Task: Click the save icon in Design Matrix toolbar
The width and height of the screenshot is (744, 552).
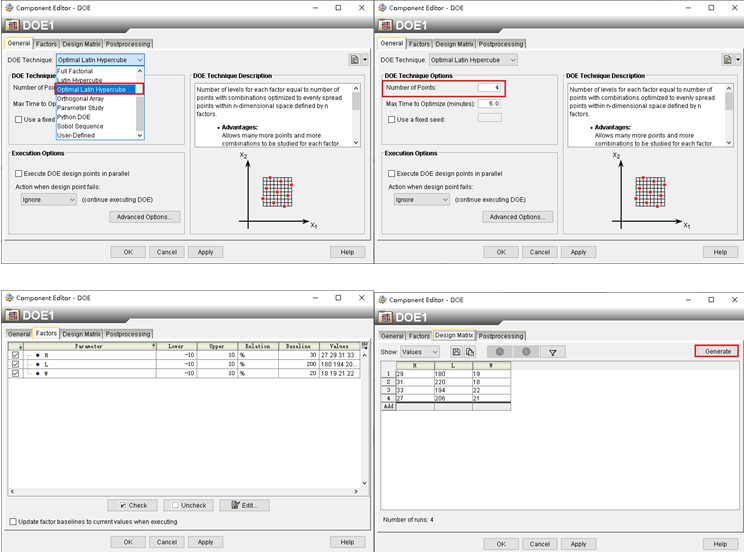Action: pyautogui.click(x=456, y=352)
